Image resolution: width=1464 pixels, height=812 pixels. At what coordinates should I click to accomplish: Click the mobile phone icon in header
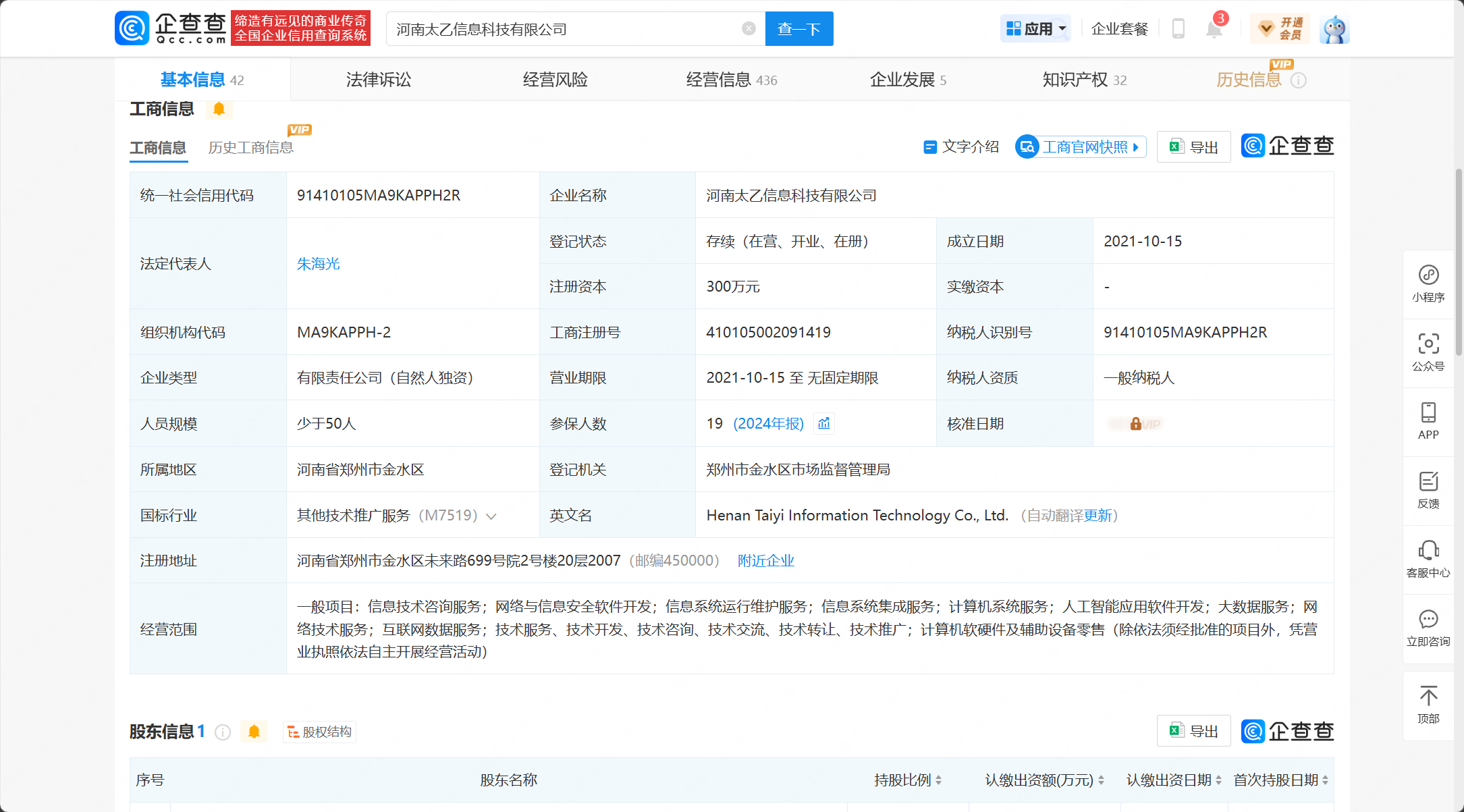point(1178,29)
